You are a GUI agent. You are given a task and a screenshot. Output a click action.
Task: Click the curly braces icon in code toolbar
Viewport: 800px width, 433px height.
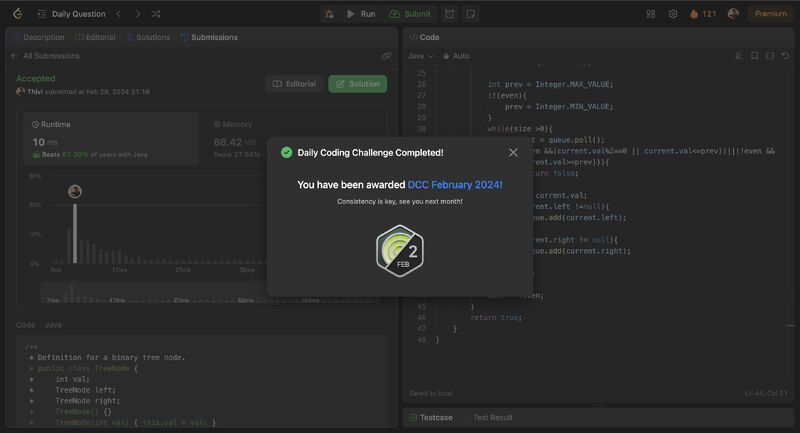pyautogui.click(x=769, y=56)
